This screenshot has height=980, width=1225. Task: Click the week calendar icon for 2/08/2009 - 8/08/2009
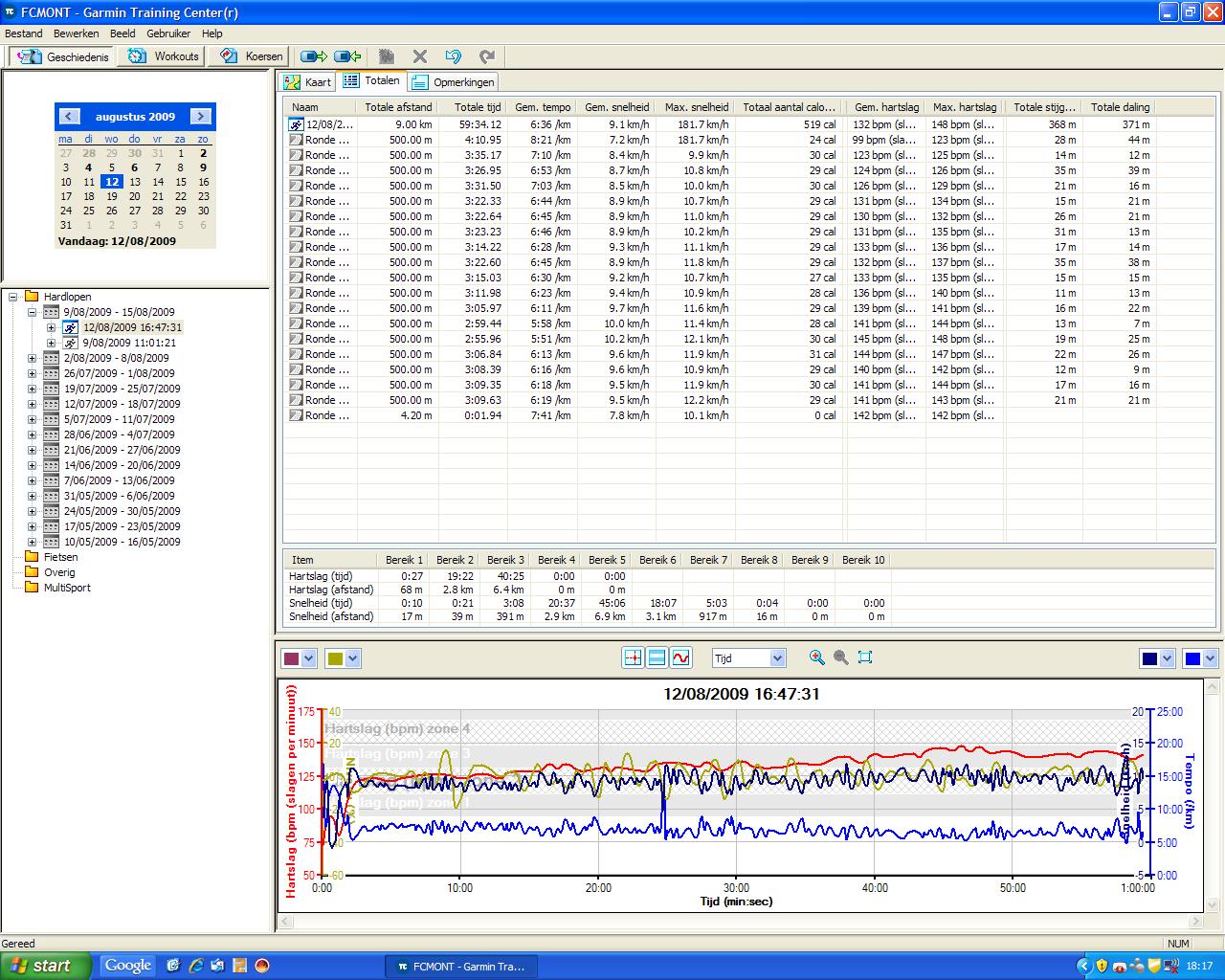pyautogui.click(x=51, y=358)
